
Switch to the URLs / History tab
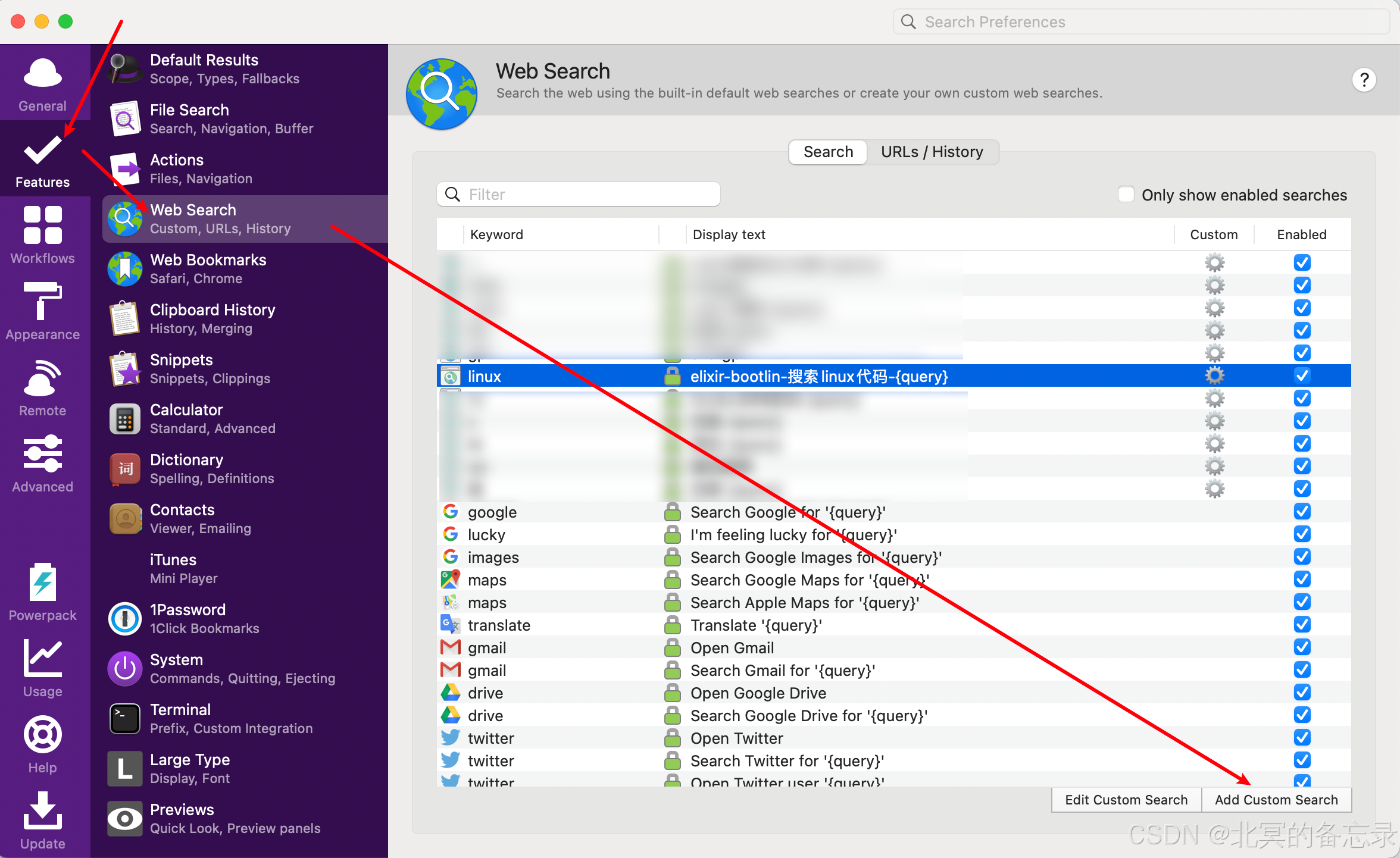[932, 152]
